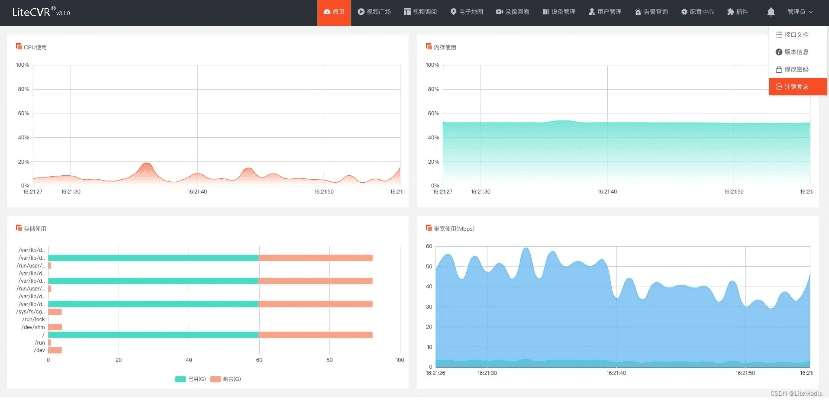Select version info in user dropdown

pyautogui.click(x=797, y=52)
